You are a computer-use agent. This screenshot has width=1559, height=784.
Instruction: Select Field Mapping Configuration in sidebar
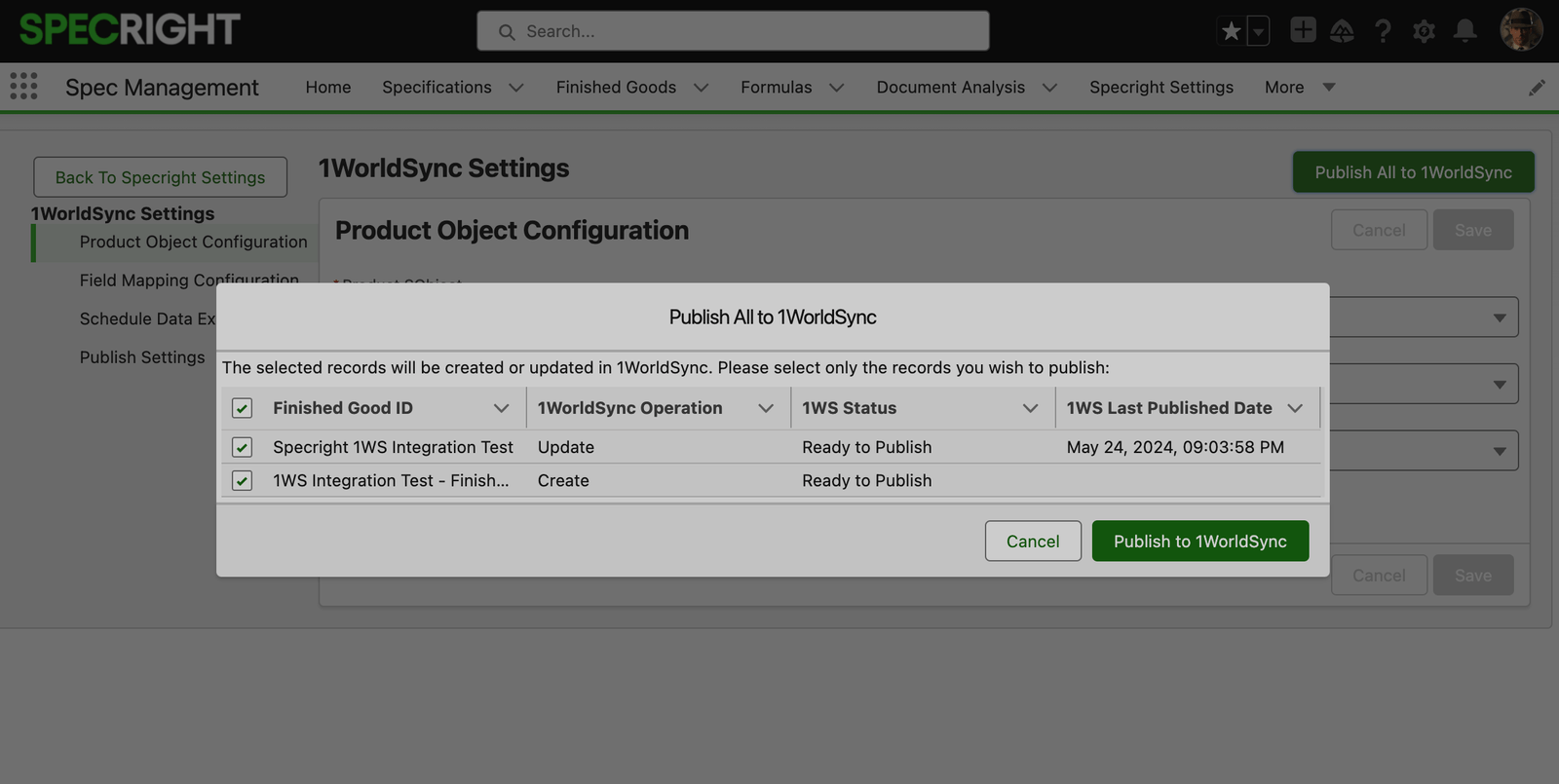point(189,280)
